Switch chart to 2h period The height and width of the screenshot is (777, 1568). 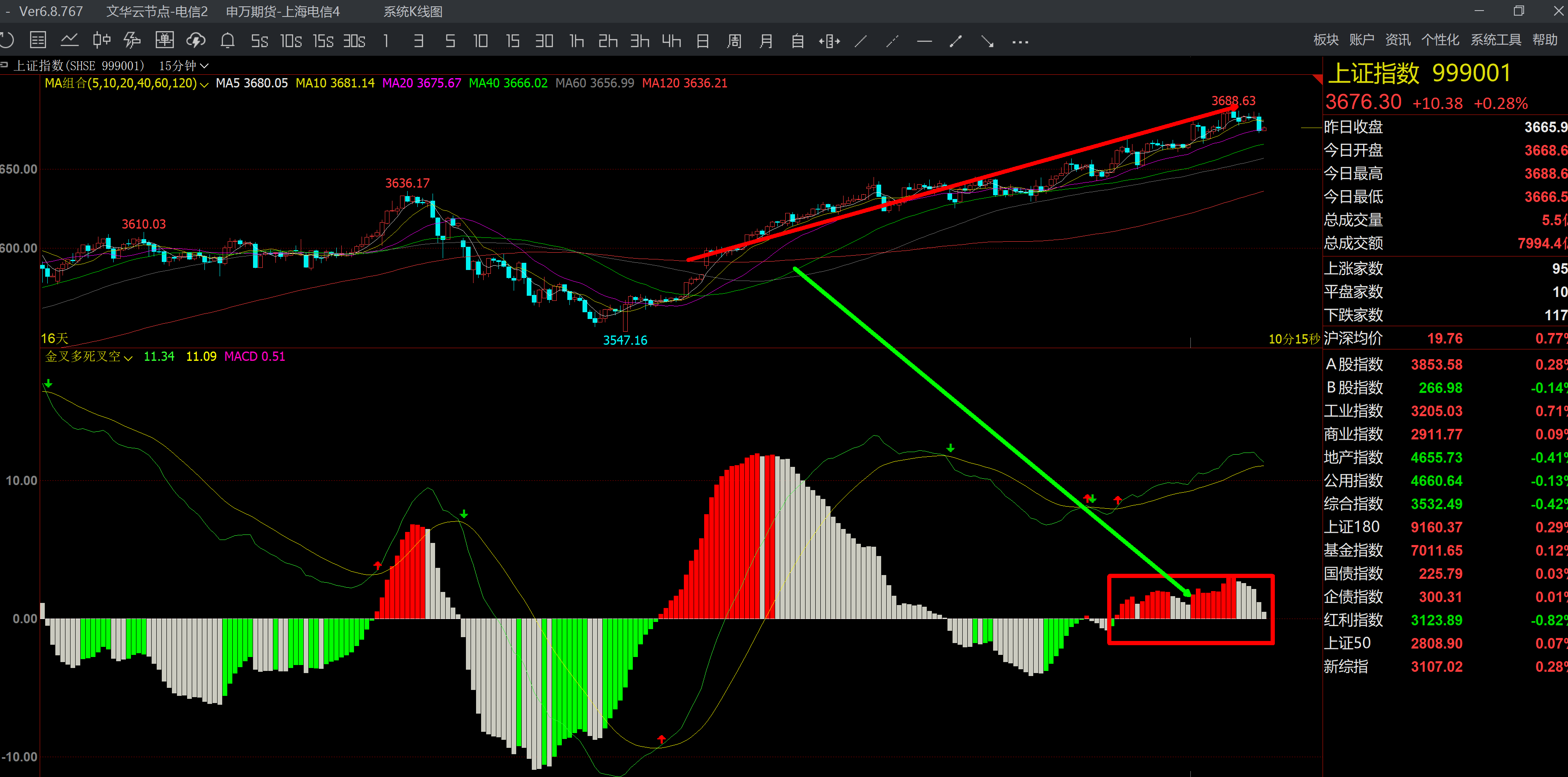pos(608,41)
